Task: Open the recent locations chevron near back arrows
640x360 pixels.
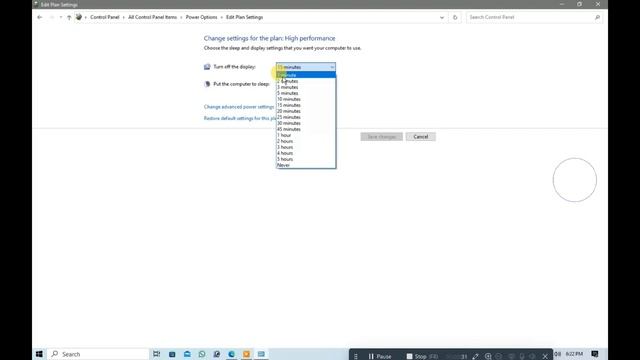Action: (x=61, y=17)
